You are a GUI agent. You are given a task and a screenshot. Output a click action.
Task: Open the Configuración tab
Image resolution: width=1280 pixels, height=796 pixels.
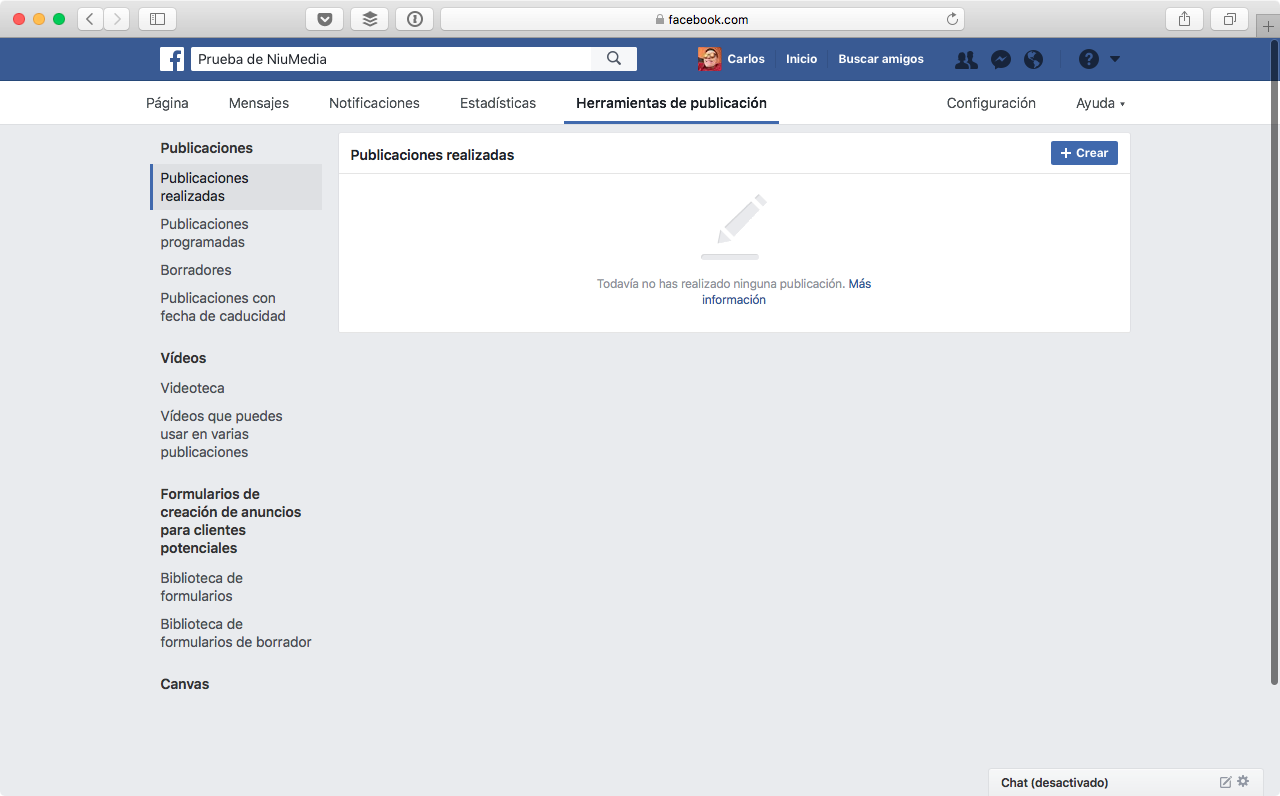(991, 103)
